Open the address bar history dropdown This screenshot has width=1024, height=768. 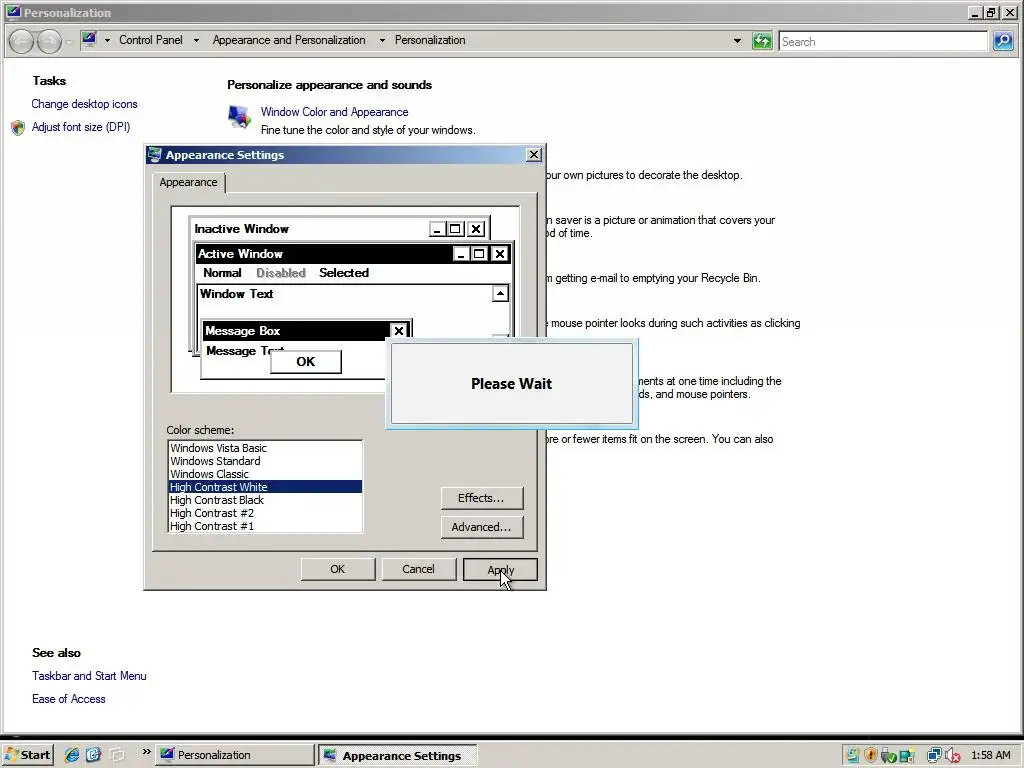[737, 40]
